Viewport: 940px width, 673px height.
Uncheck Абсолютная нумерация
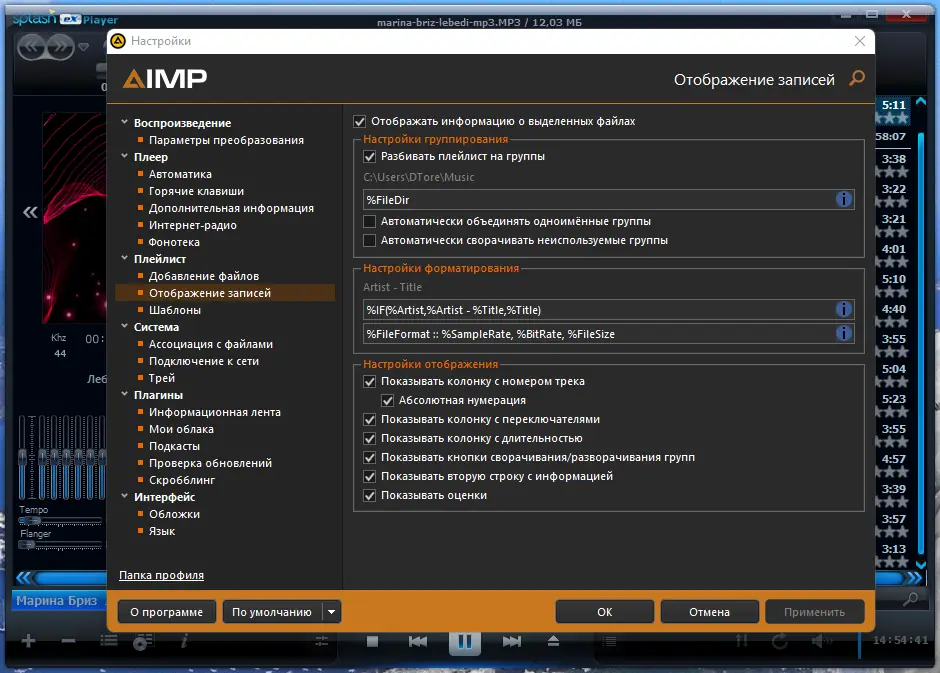click(386, 400)
